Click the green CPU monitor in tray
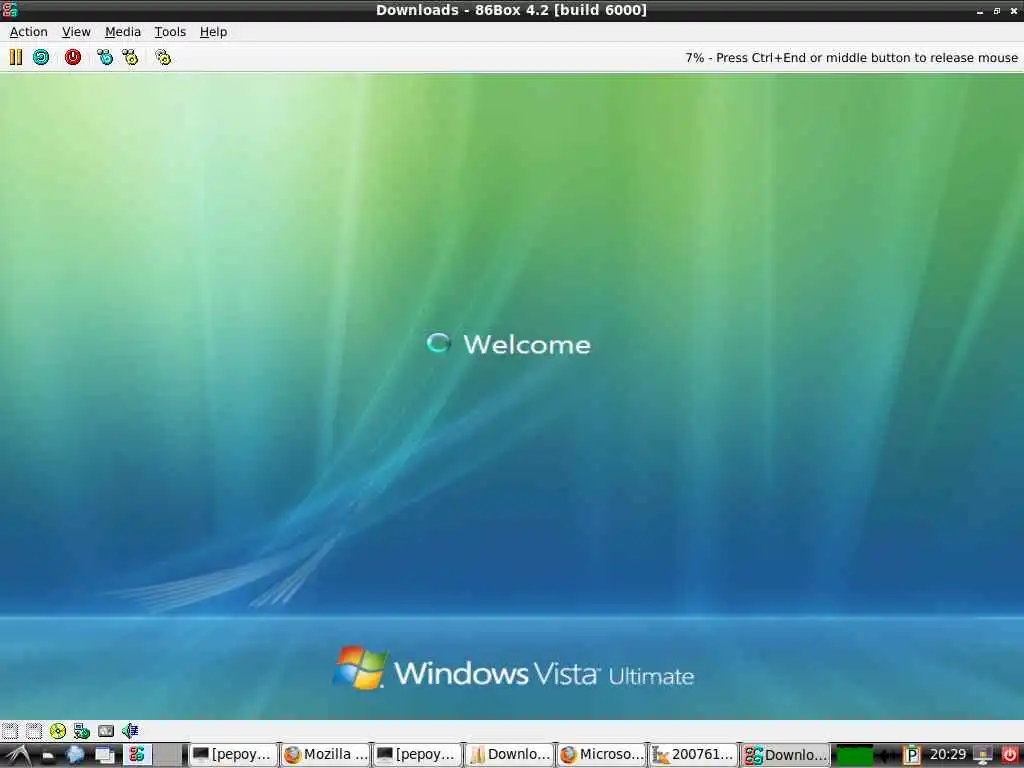The image size is (1024, 768). pyautogui.click(x=854, y=756)
